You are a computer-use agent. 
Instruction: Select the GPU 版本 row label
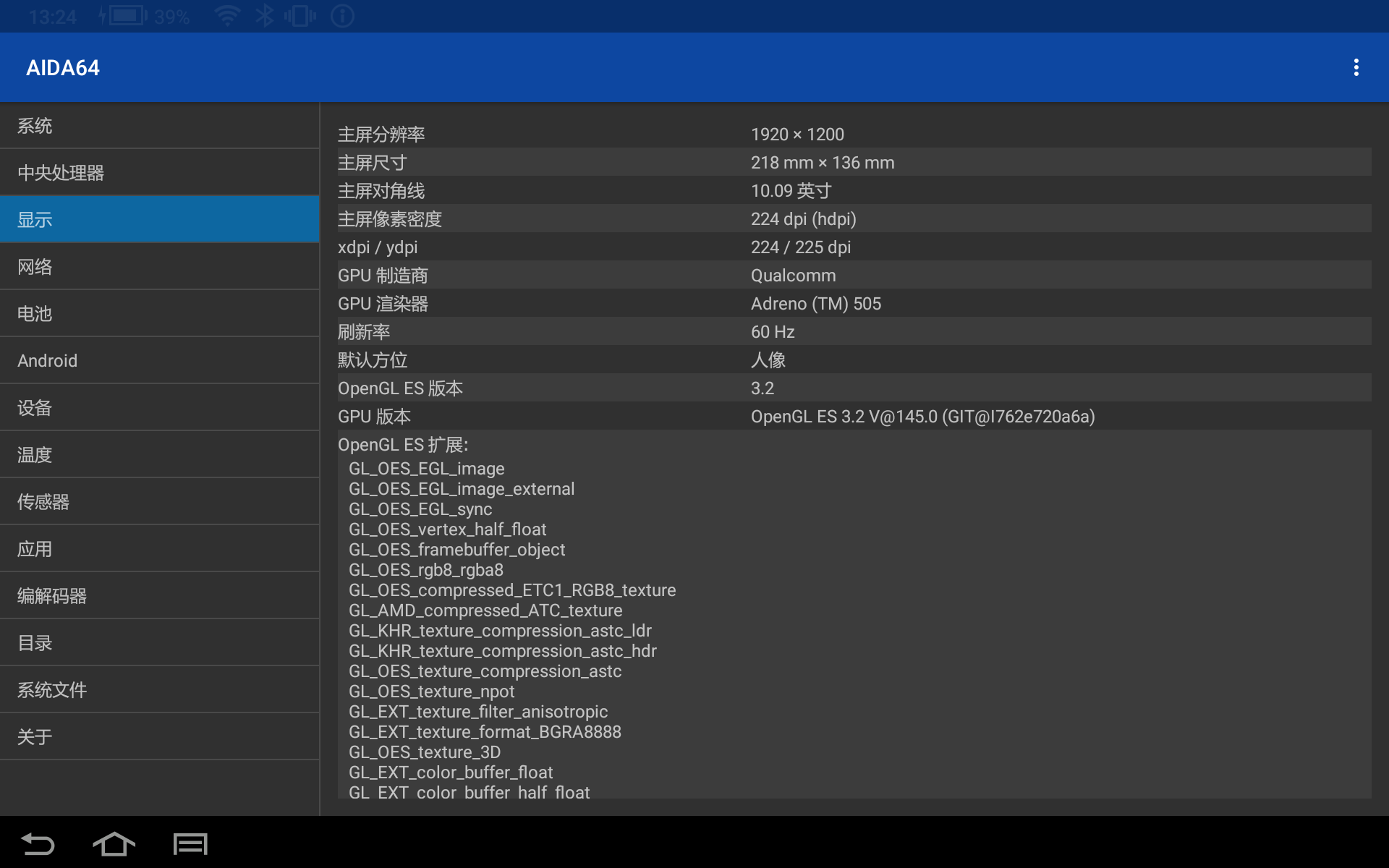tap(374, 417)
